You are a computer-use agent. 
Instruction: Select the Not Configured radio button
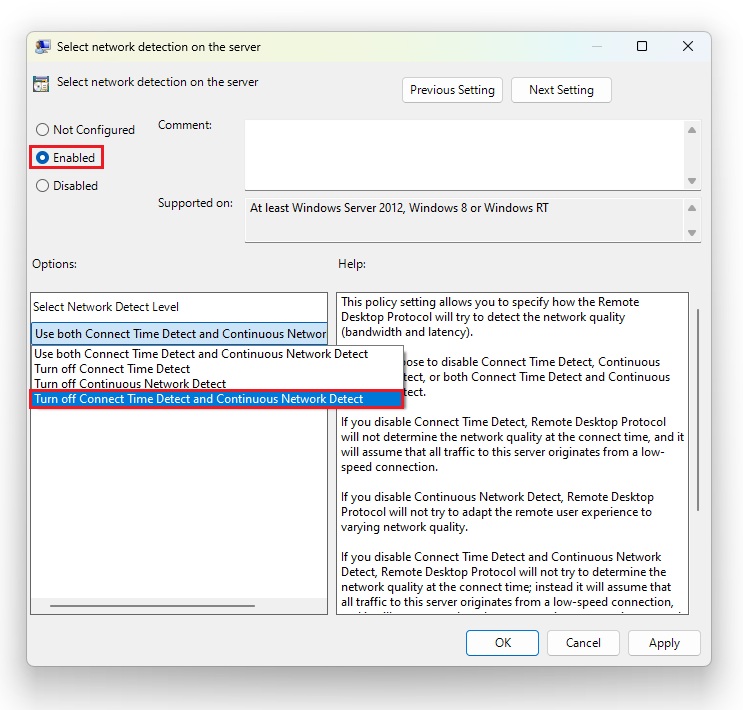tap(85, 130)
